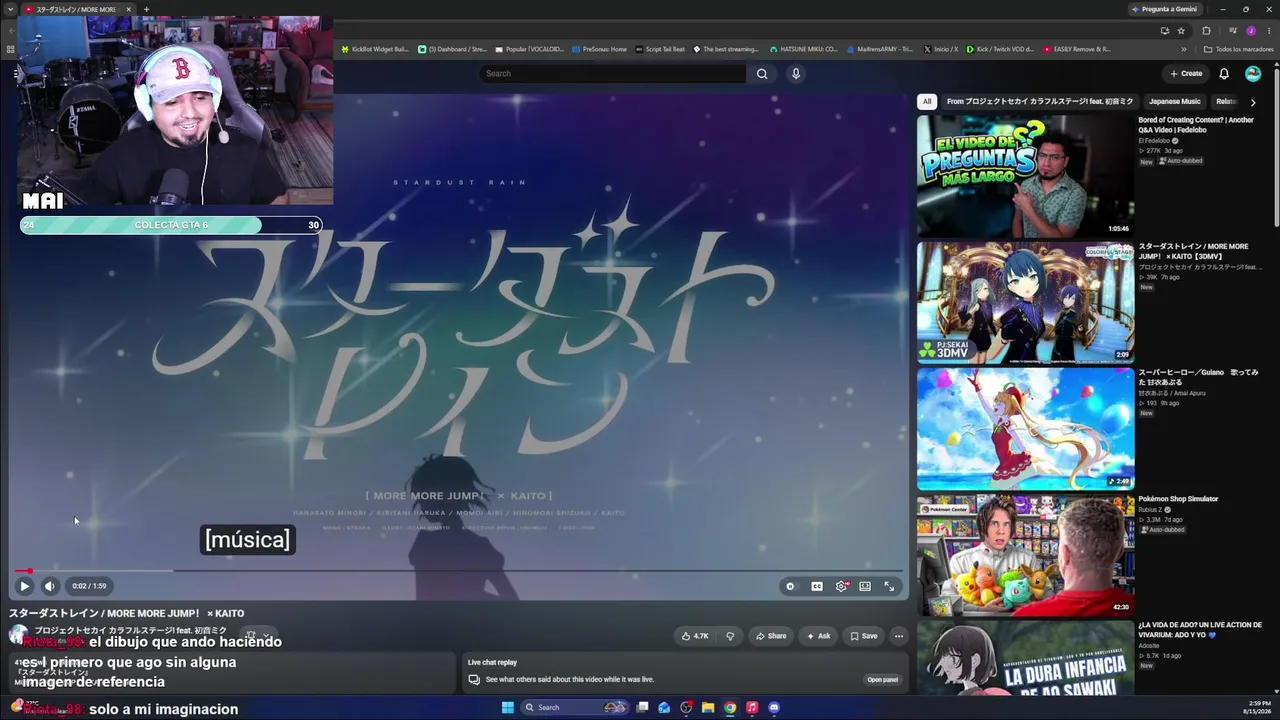Image resolution: width=1280 pixels, height=720 pixels.
Task: Open the taskbar clock showing 2:59 PM
Action: pyautogui.click(x=1257, y=707)
